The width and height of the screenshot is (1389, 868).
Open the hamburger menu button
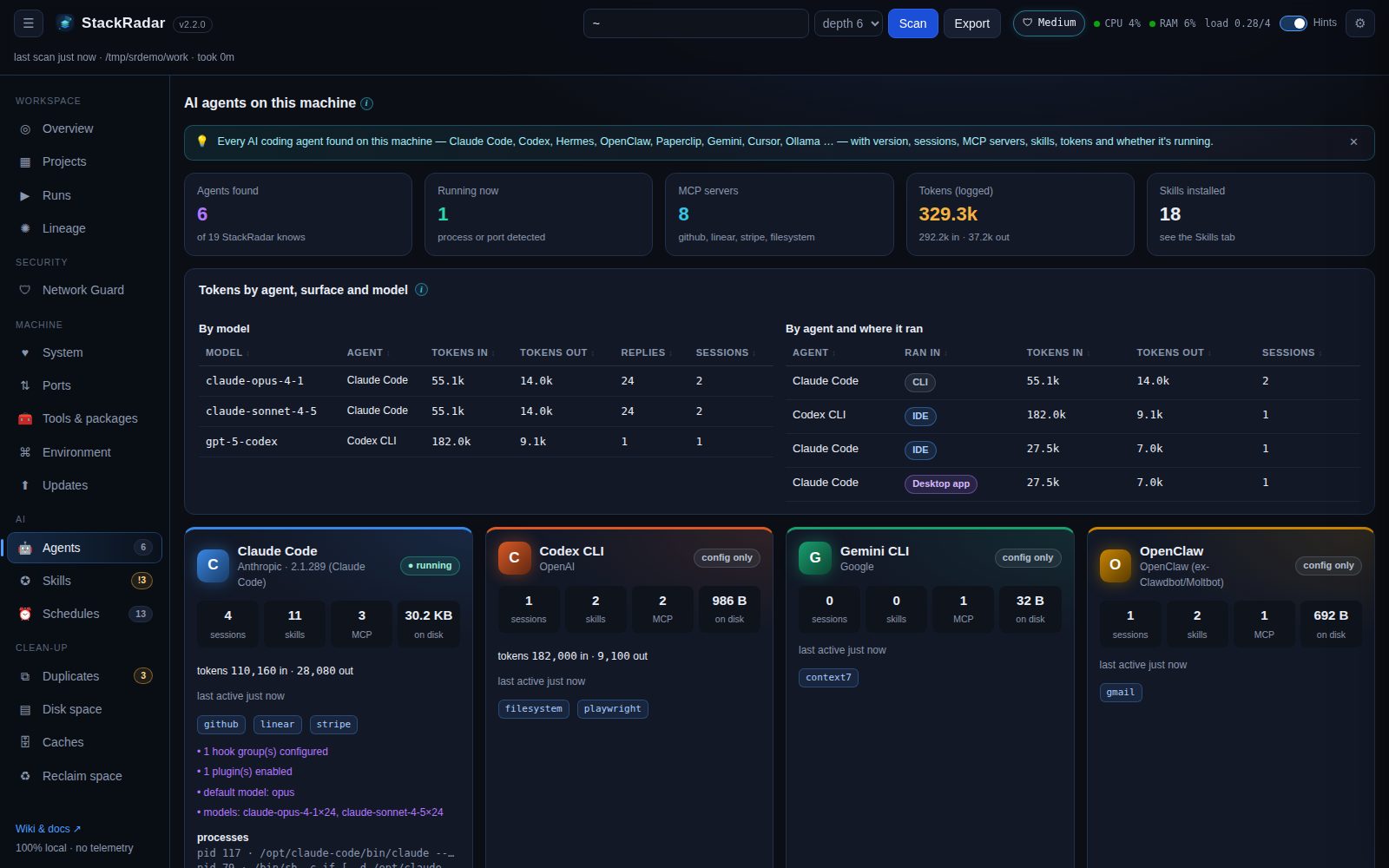28,23
